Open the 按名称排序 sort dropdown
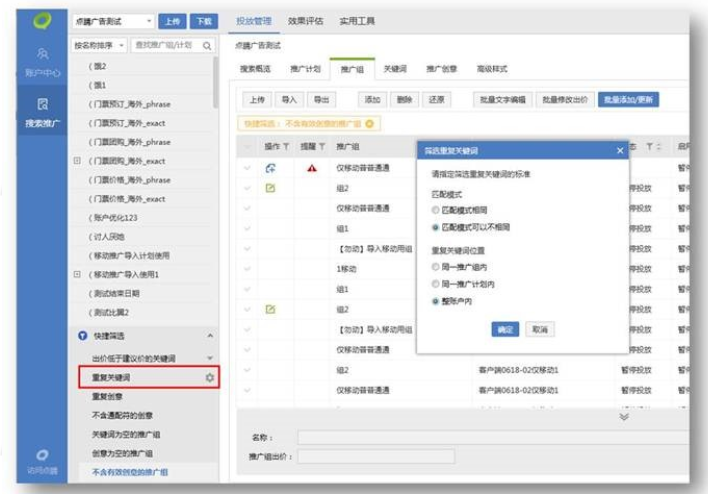 pos(99,46)
